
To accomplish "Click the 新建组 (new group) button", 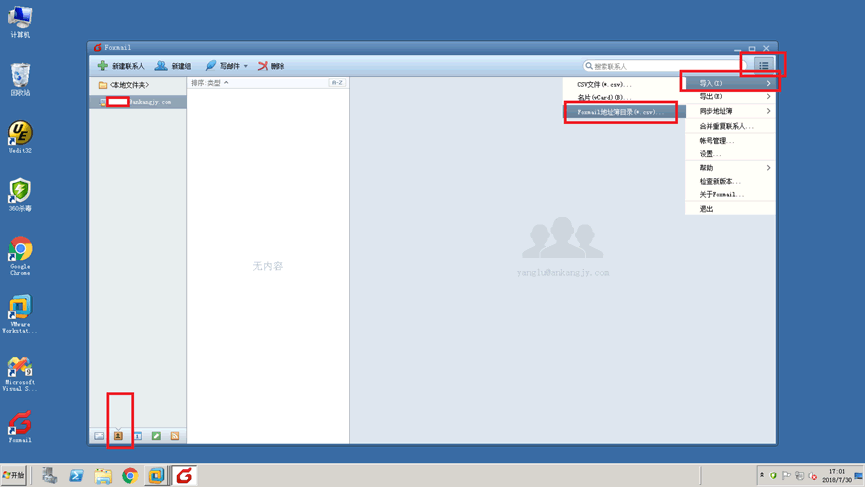I will coord(173,66).
